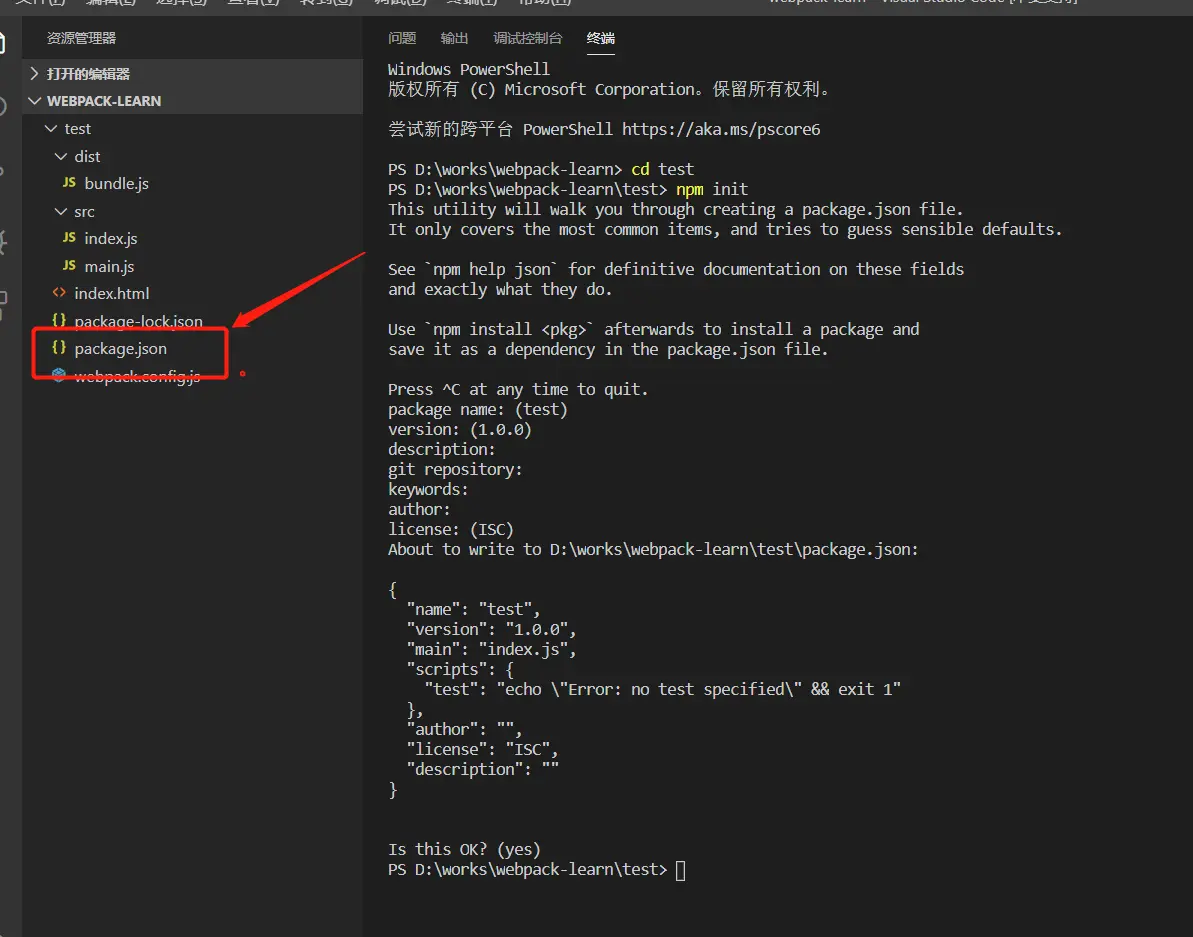Click the 资源管理器 sidebar title
This screenshot has width=1193, height=937.
point(81,38)
